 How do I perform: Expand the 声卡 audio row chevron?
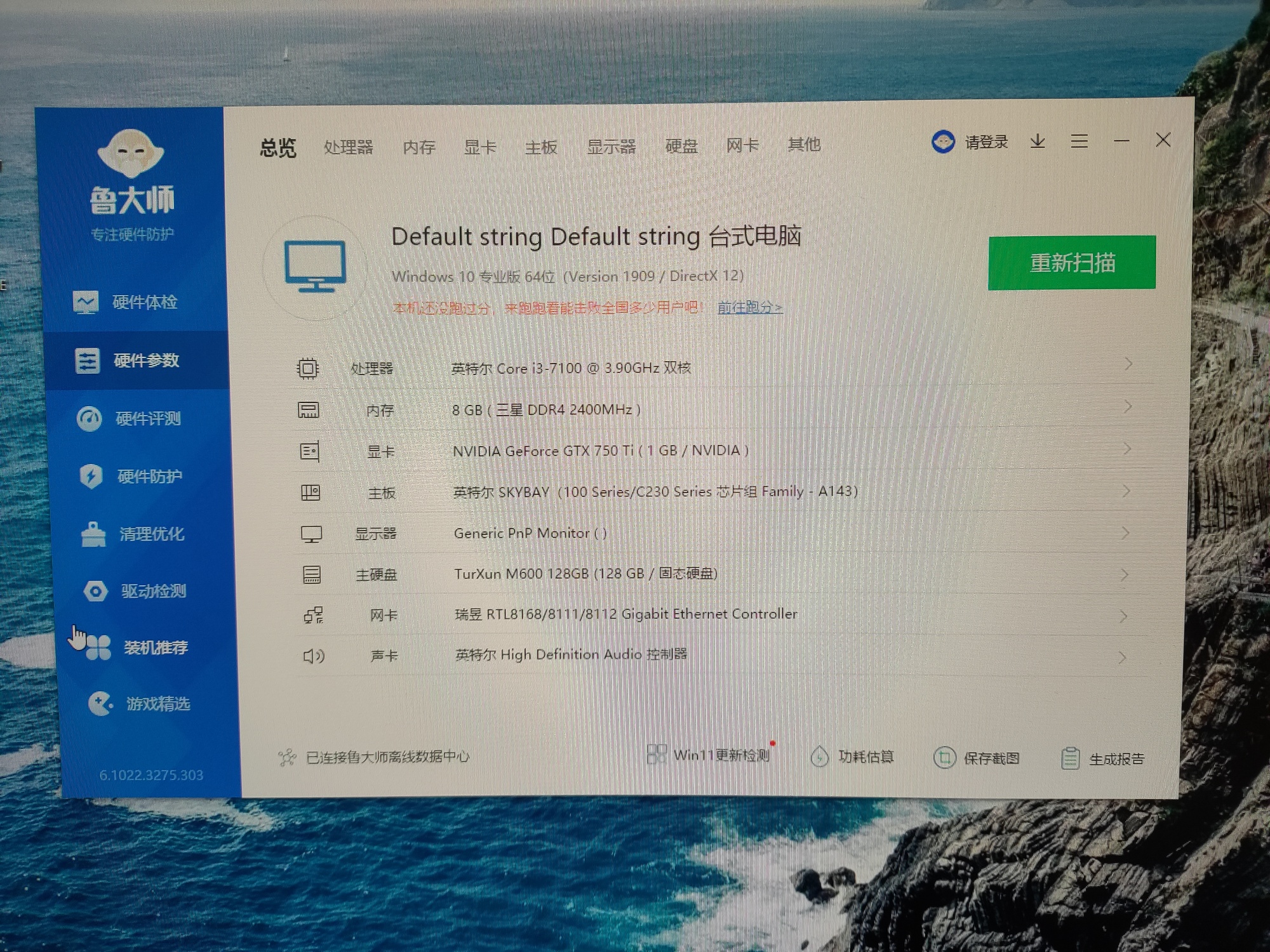(x=1123, y=658)
